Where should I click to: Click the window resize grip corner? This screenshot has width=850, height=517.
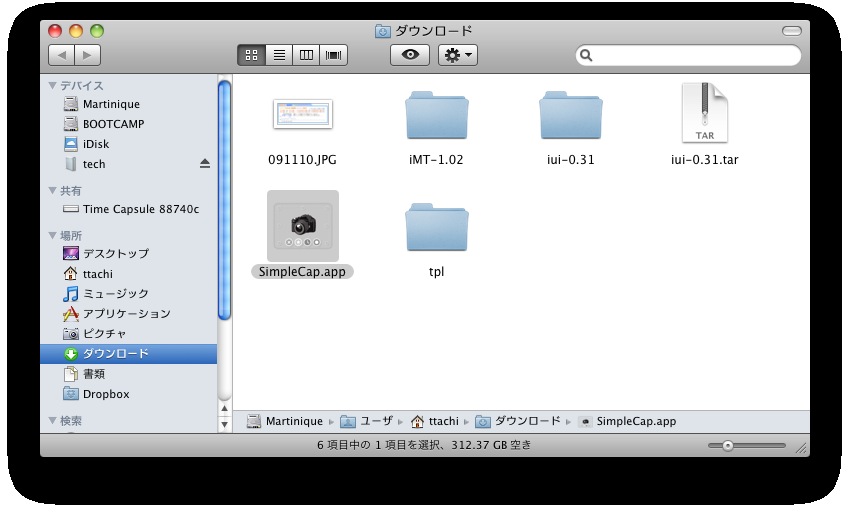coord(801,447)
